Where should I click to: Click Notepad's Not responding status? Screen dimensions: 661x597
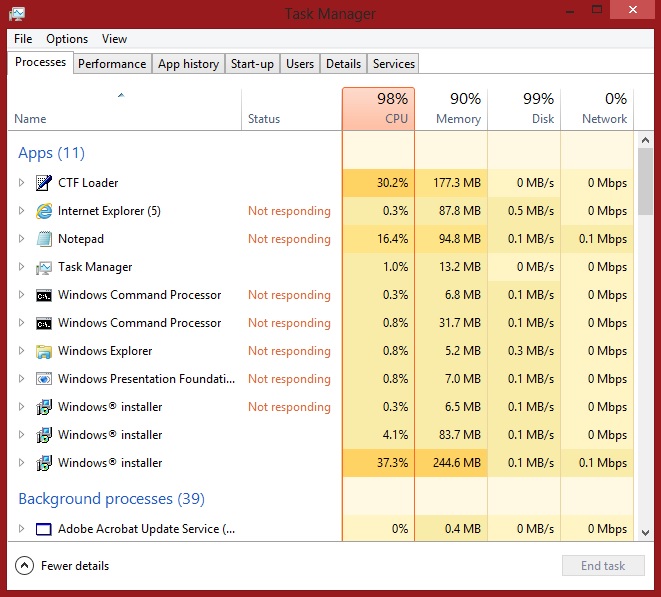point(289,239)
